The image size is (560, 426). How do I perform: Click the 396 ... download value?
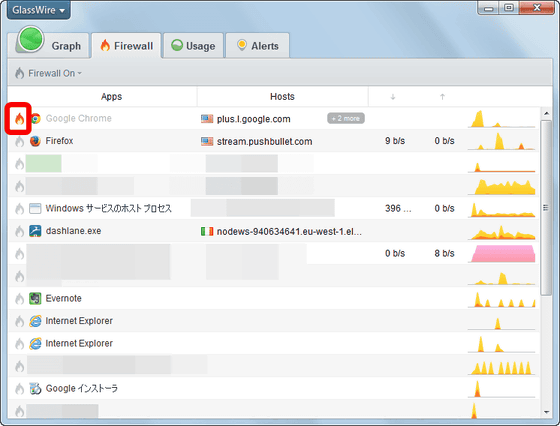tap(398, 209)
